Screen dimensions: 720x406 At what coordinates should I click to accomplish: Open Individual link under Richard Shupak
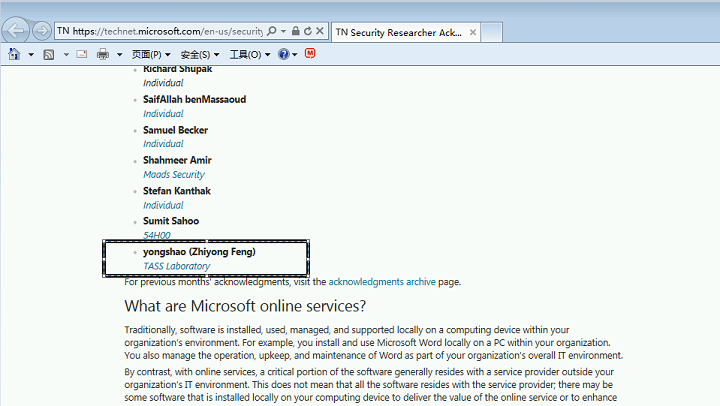[x=163, y=83]
